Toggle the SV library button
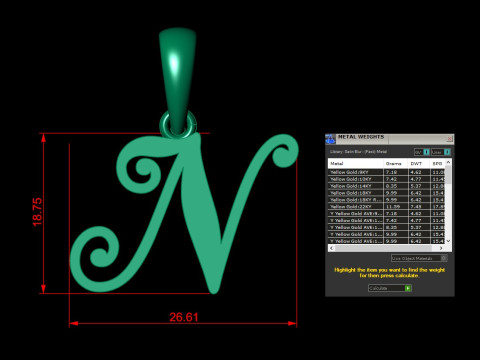The image size is (480, 360). pos(422,152)
